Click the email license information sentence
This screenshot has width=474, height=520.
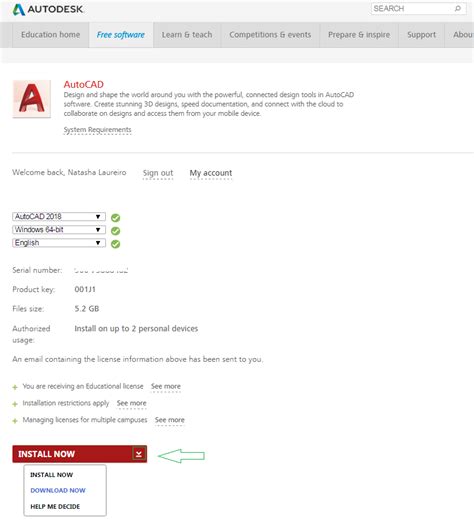coord(138,359)
